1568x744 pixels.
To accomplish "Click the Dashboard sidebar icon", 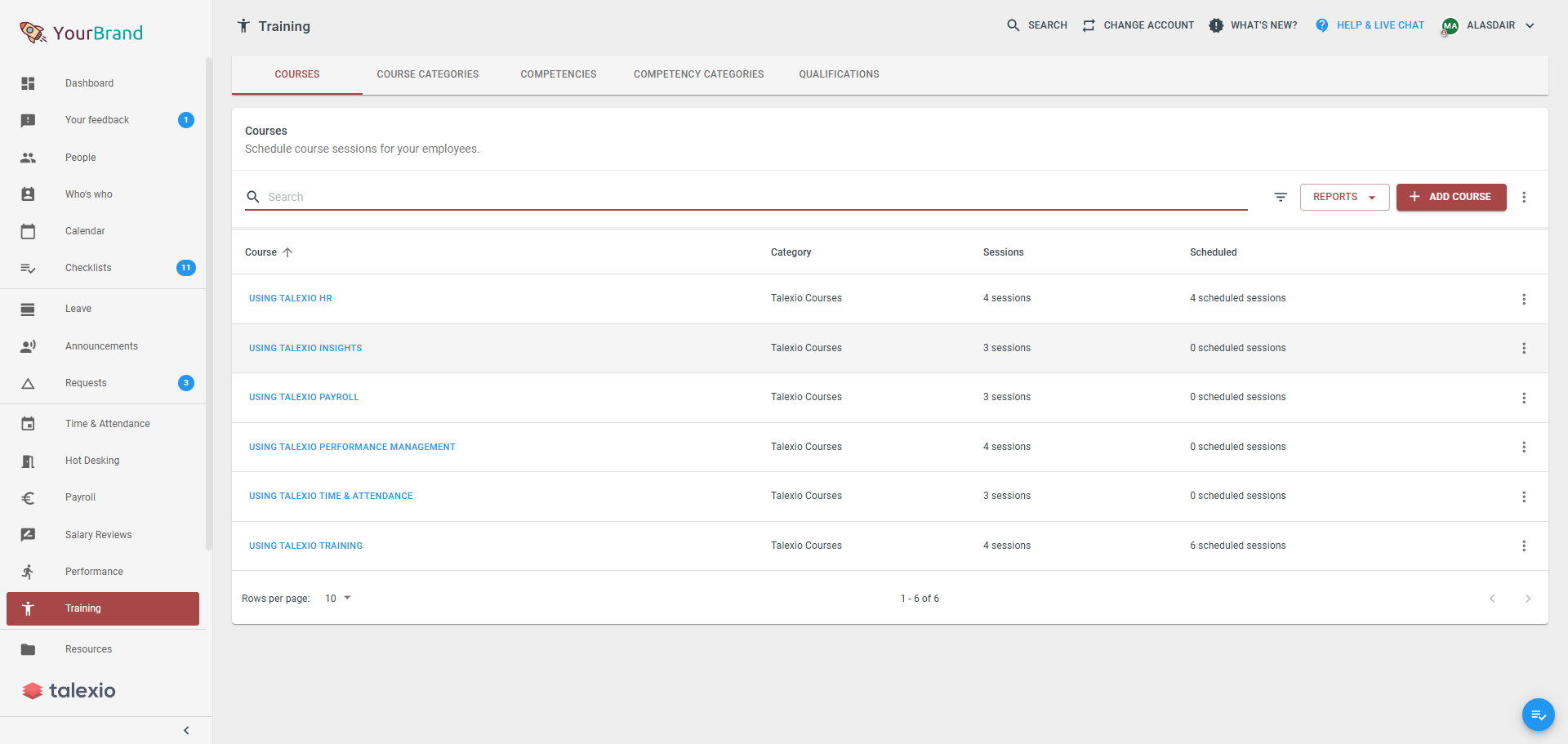I will pyautogui.click(x=28, y=83).
